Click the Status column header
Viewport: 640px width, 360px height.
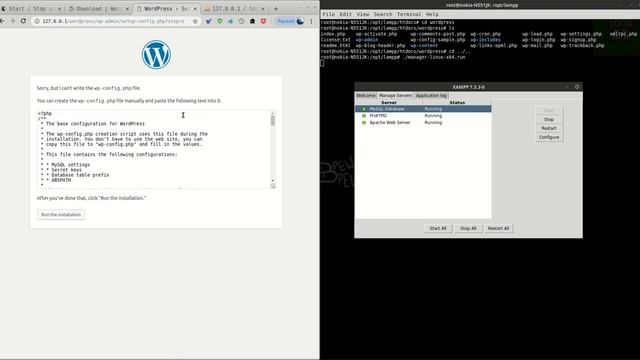click(457, 102)
